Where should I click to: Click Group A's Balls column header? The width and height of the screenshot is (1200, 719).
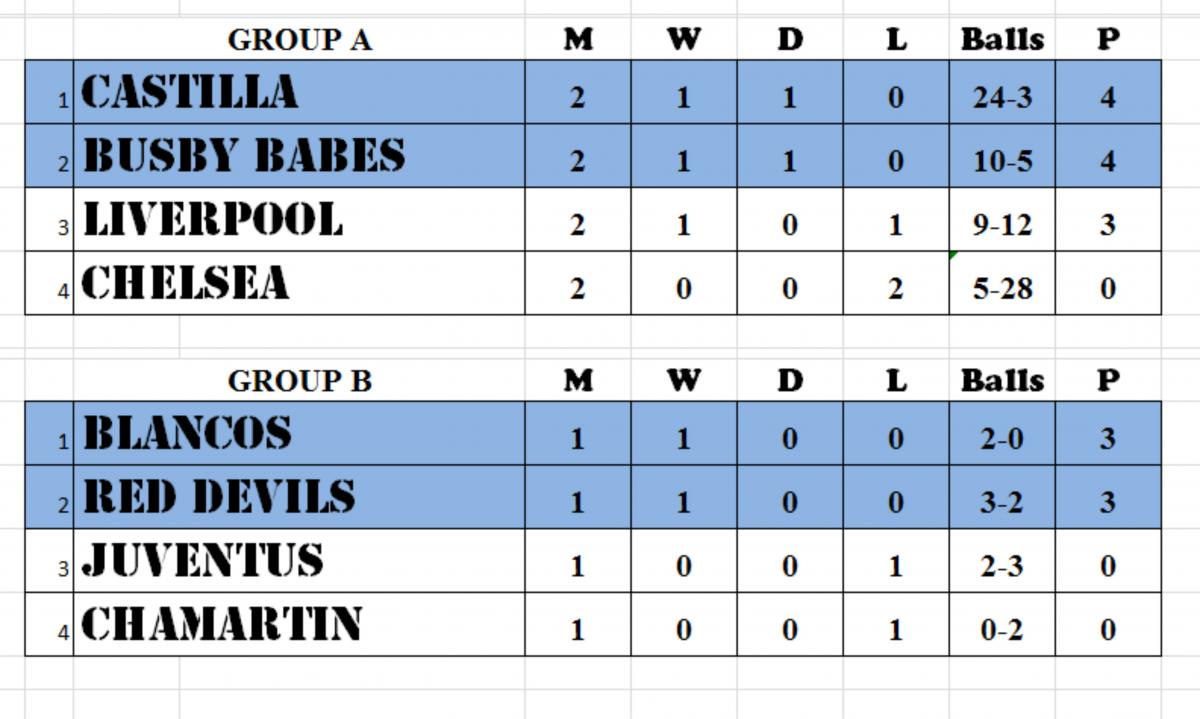1002,40
